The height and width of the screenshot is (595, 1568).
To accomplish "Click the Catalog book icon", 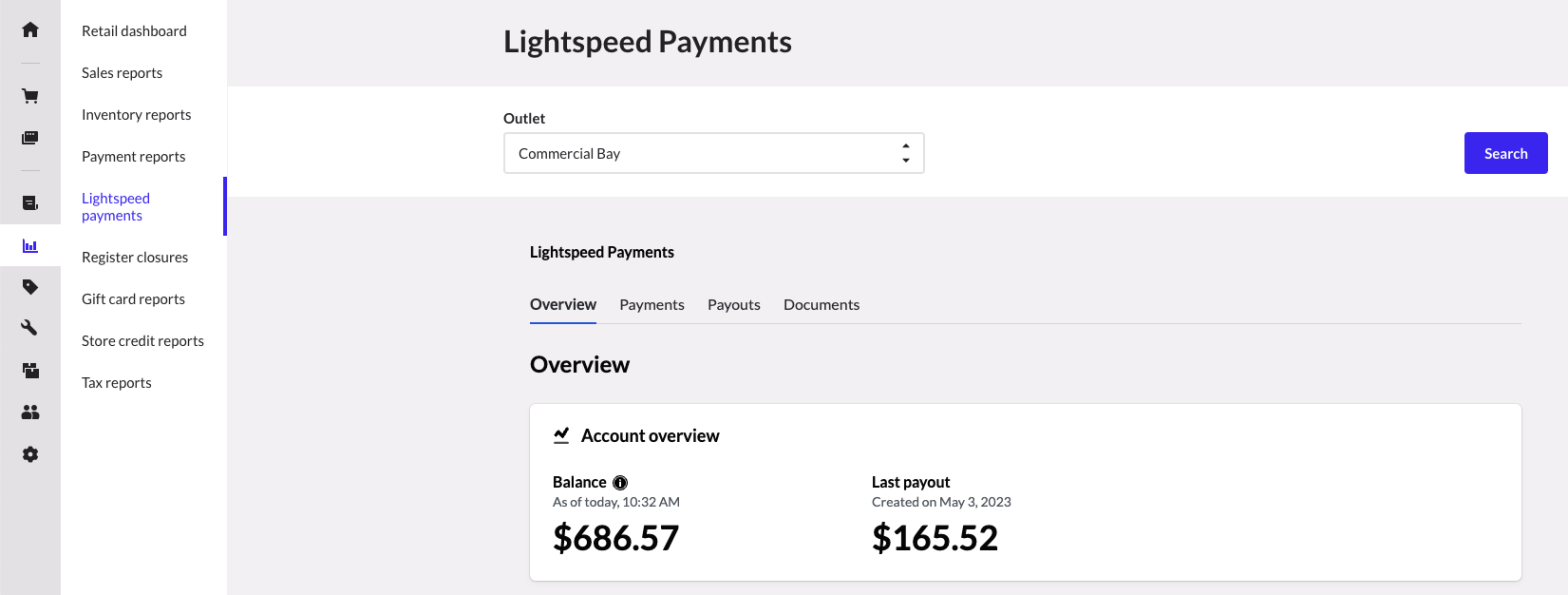I will click(29, 137).
